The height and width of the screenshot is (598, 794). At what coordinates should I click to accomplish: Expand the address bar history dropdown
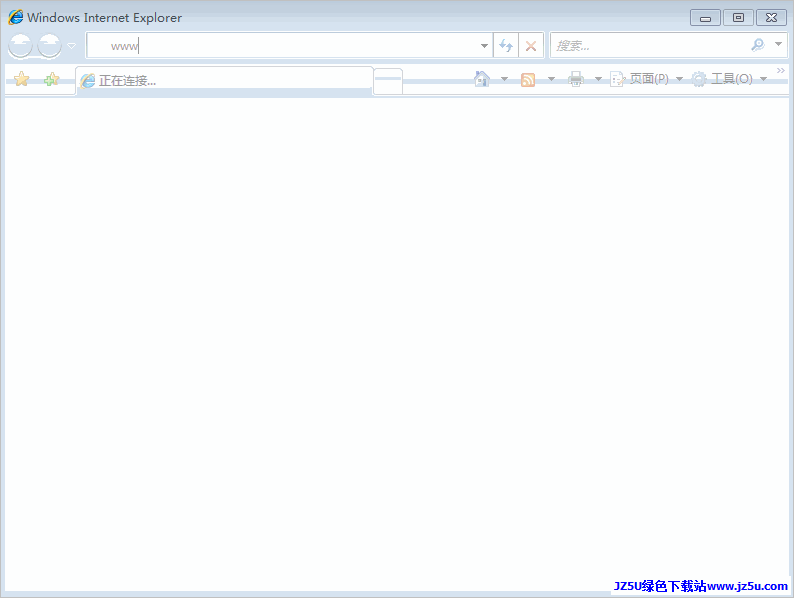[485, 46]
